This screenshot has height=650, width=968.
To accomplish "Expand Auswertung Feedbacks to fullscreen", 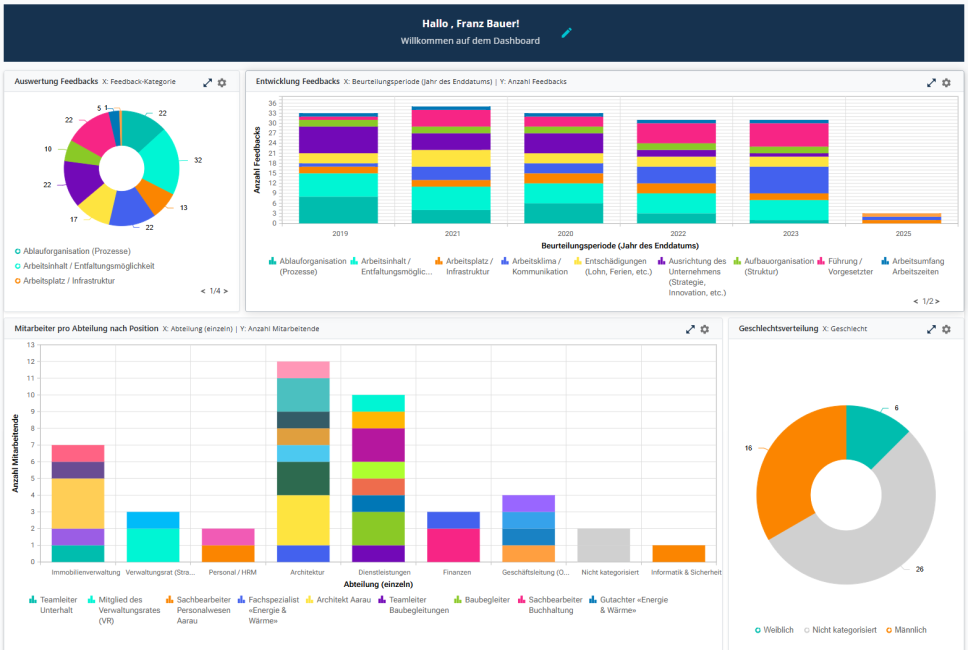I will 207,82.
